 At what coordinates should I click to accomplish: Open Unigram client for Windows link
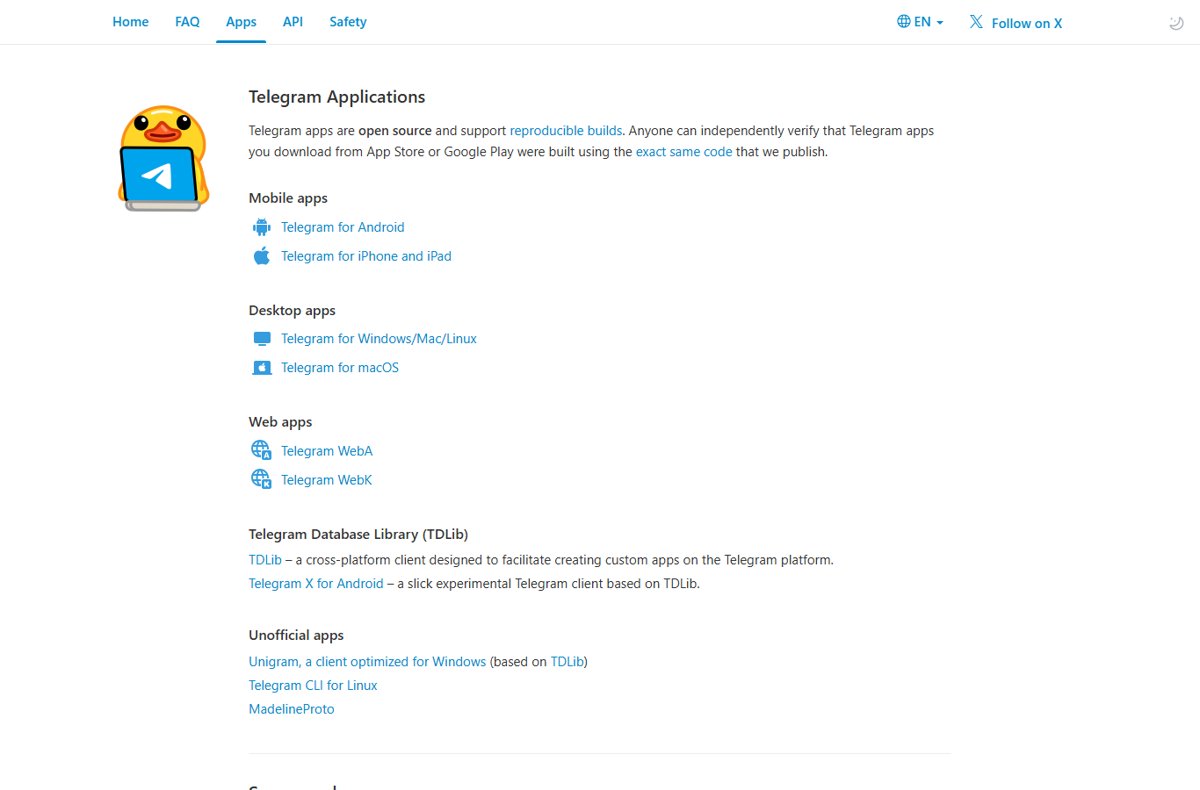367,662
